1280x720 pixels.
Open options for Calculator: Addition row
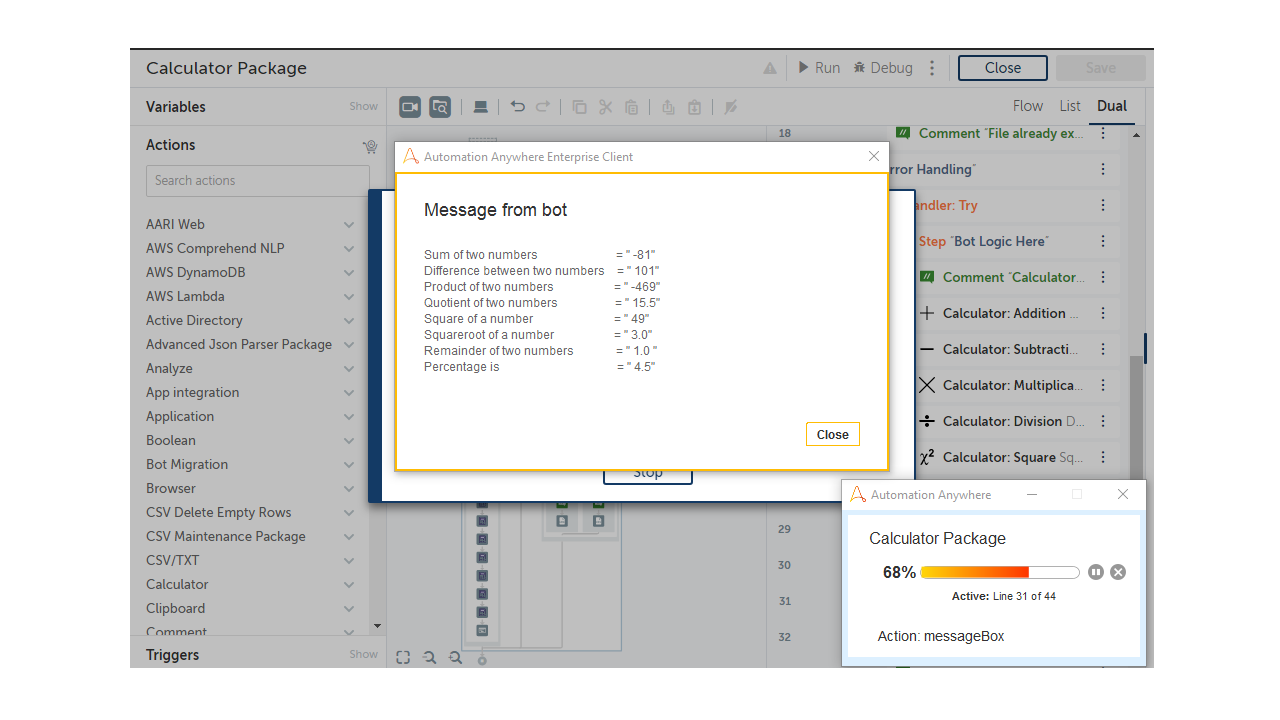coord(1103,313)
